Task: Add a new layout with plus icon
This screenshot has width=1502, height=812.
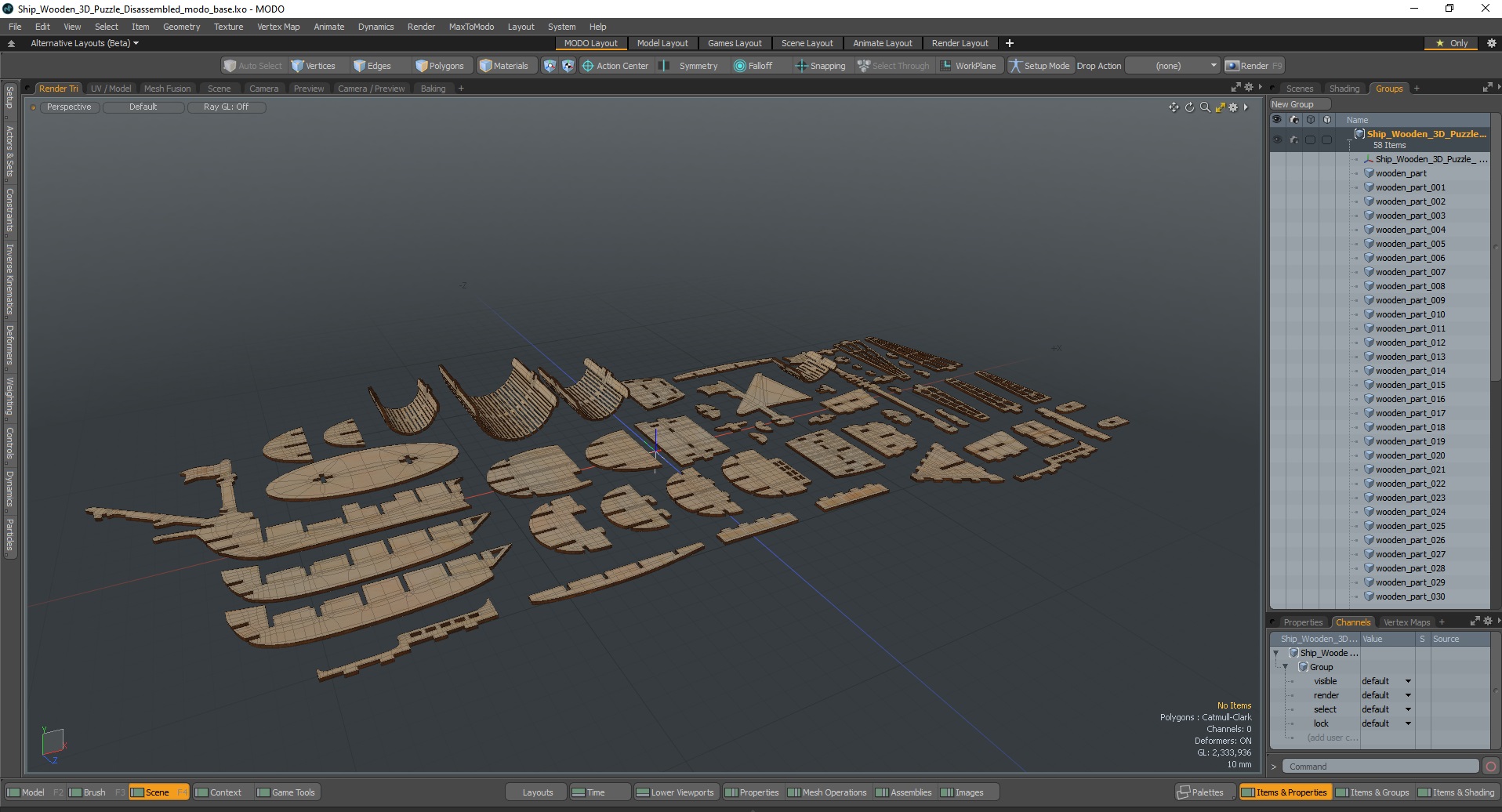Action: pos(1010,43)
